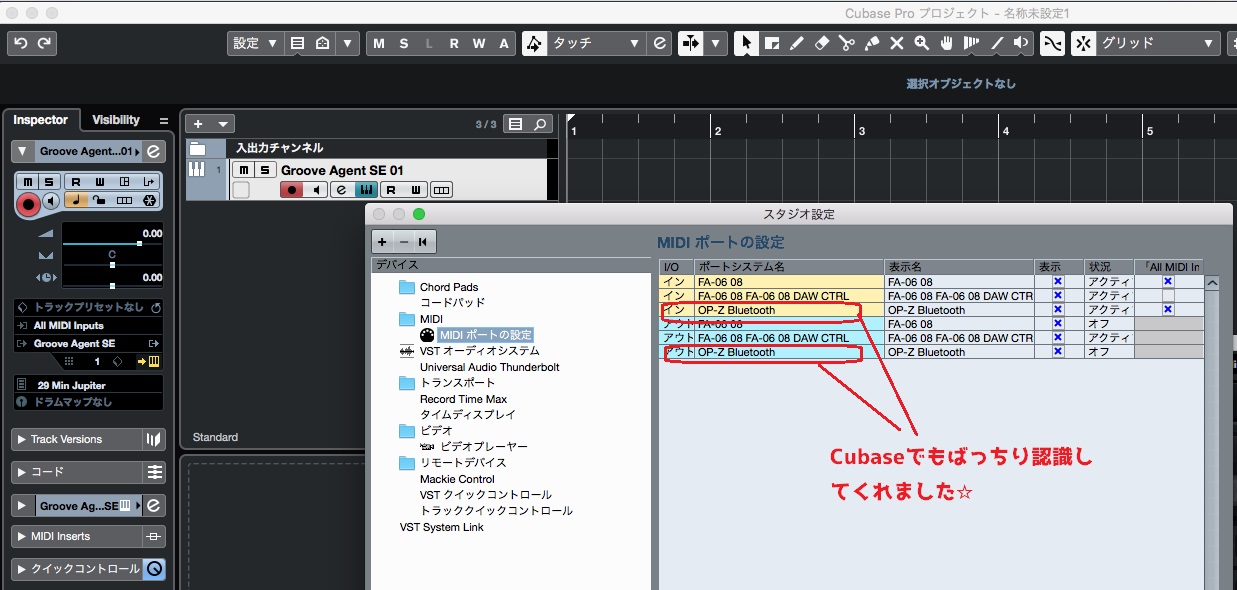Toggle global Read automation R in toolbar

coord(454,43)
